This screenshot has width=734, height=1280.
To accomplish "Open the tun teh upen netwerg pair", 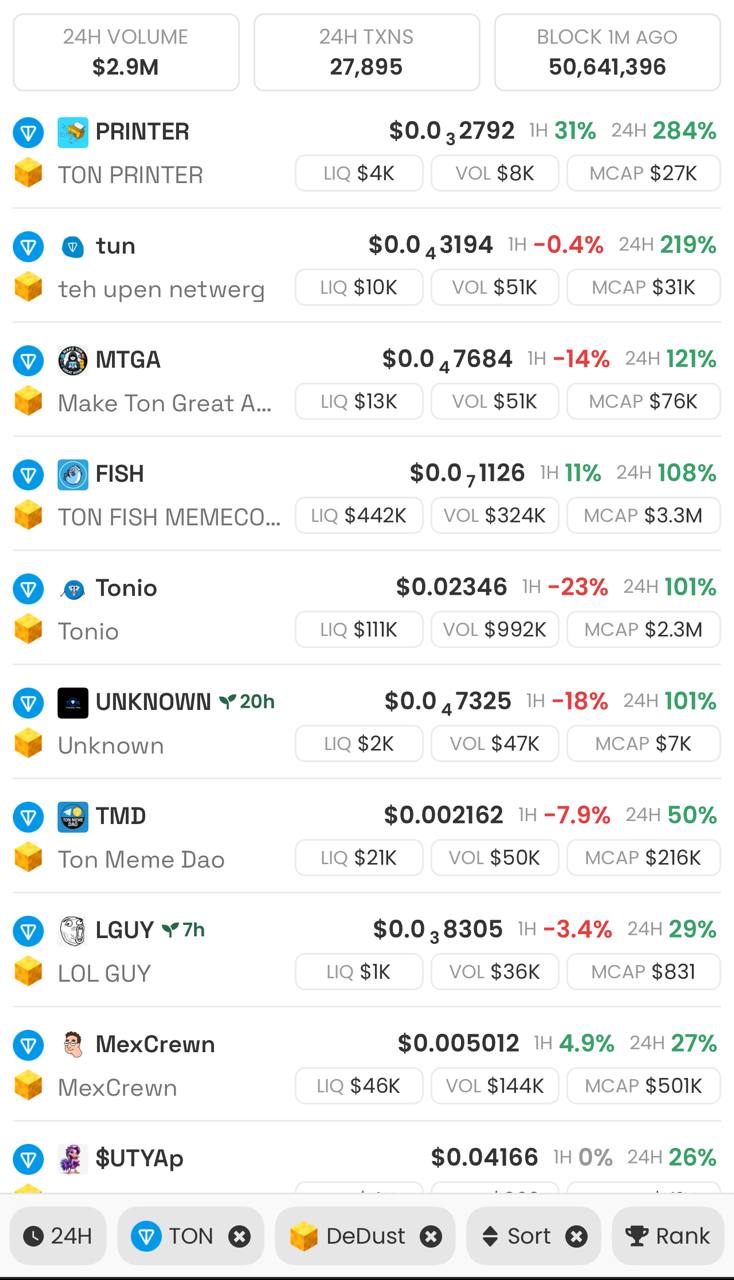I will pos(367,266).
